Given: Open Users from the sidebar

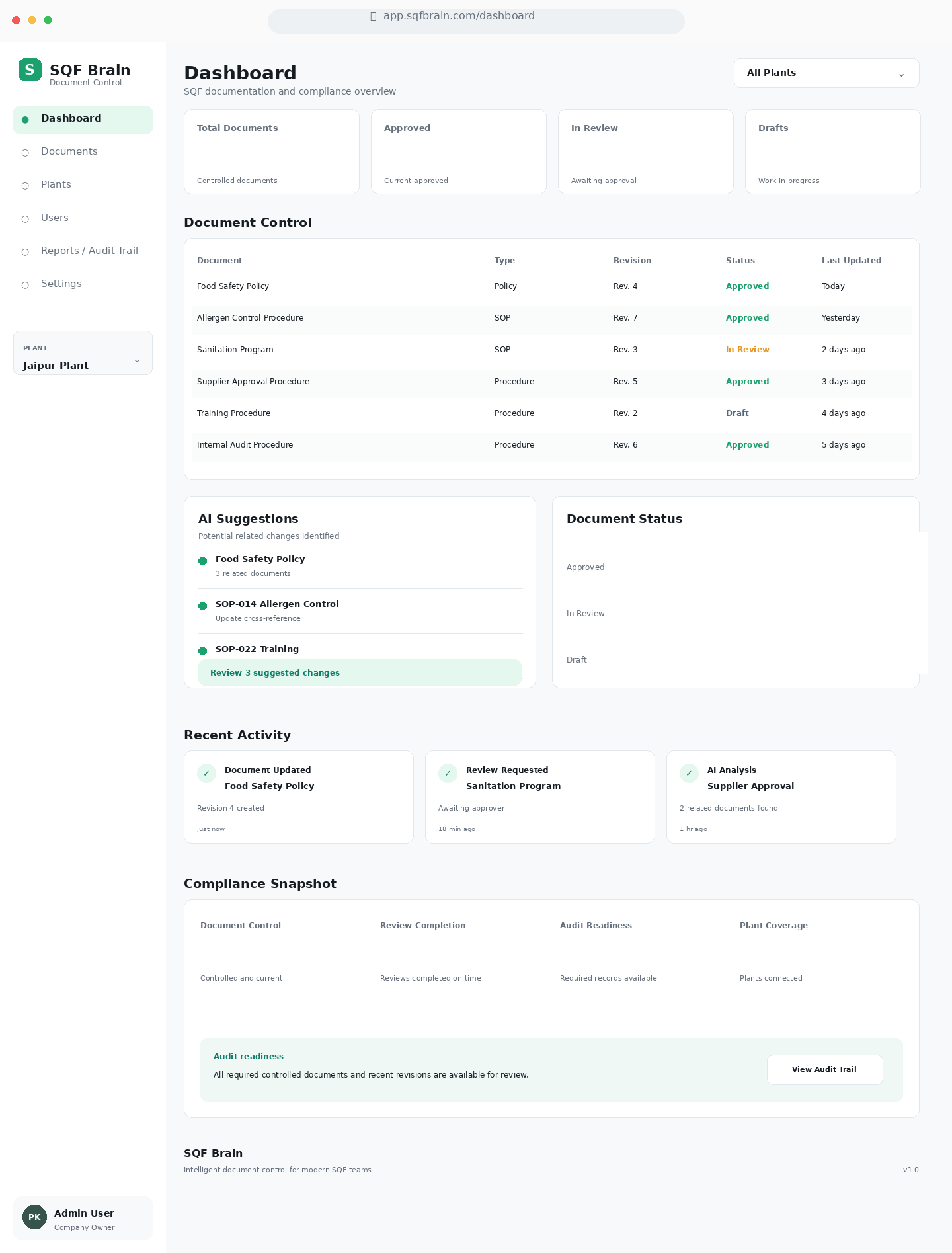Looking at the screenshot, I should click(x=83, y=219).
